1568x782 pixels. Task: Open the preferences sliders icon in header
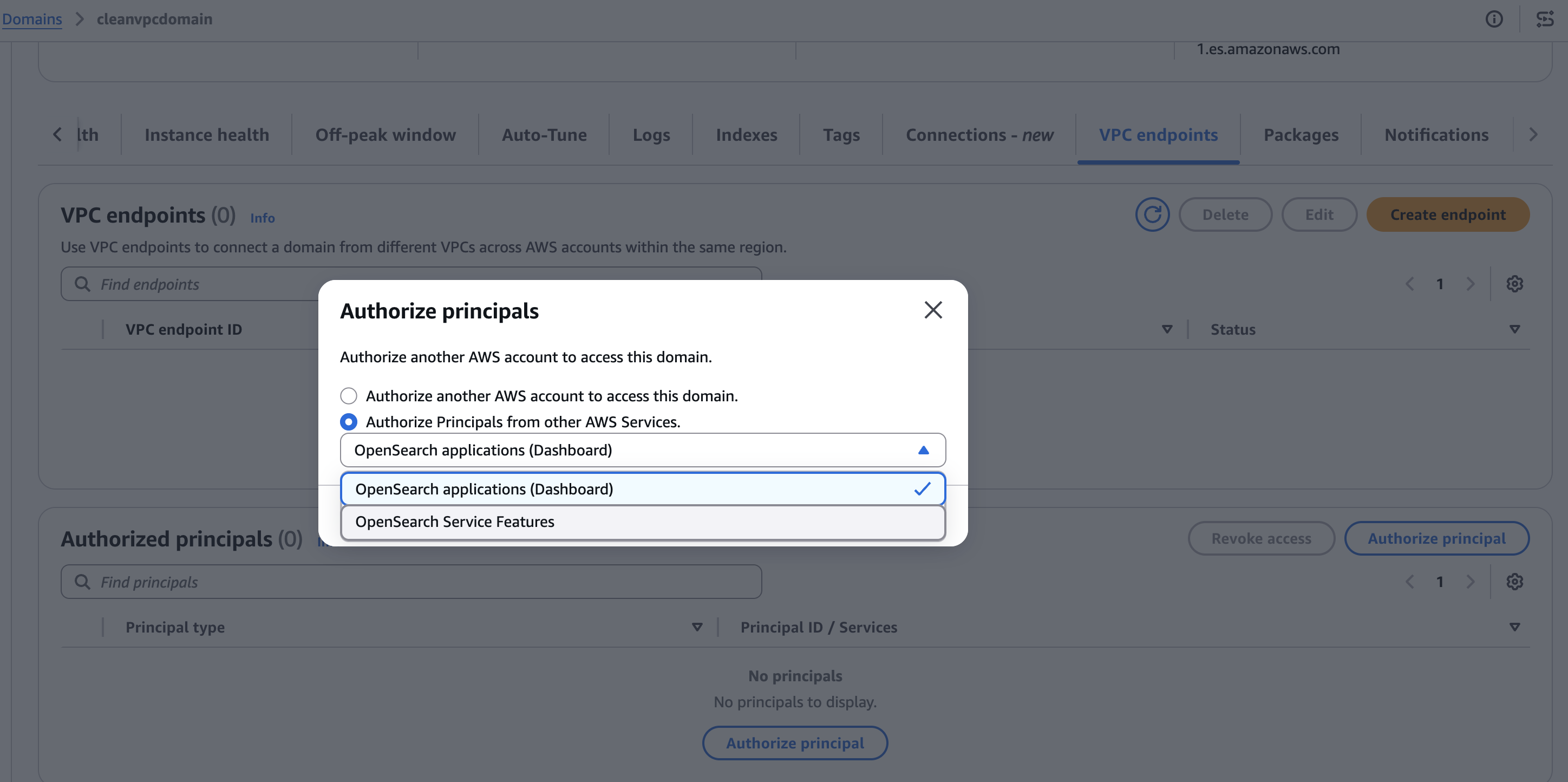(x=1544, y=19)
